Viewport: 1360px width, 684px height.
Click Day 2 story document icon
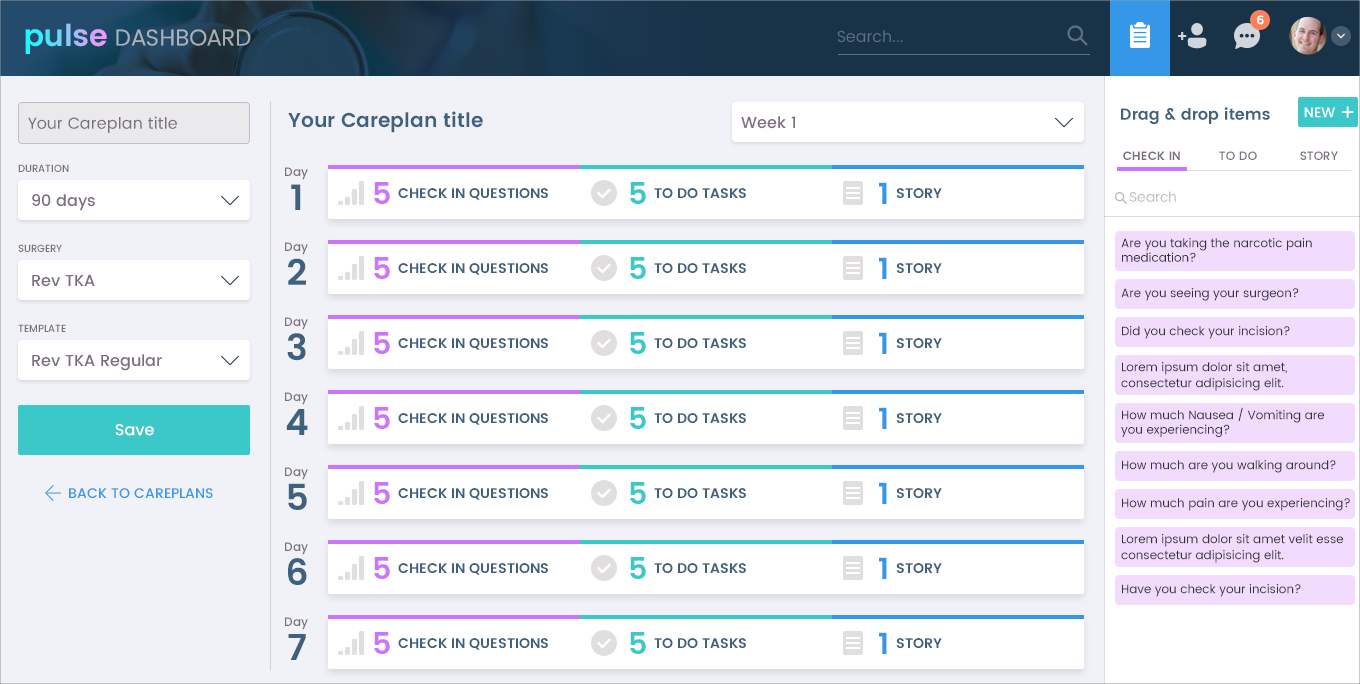click(x=853, y=268)
